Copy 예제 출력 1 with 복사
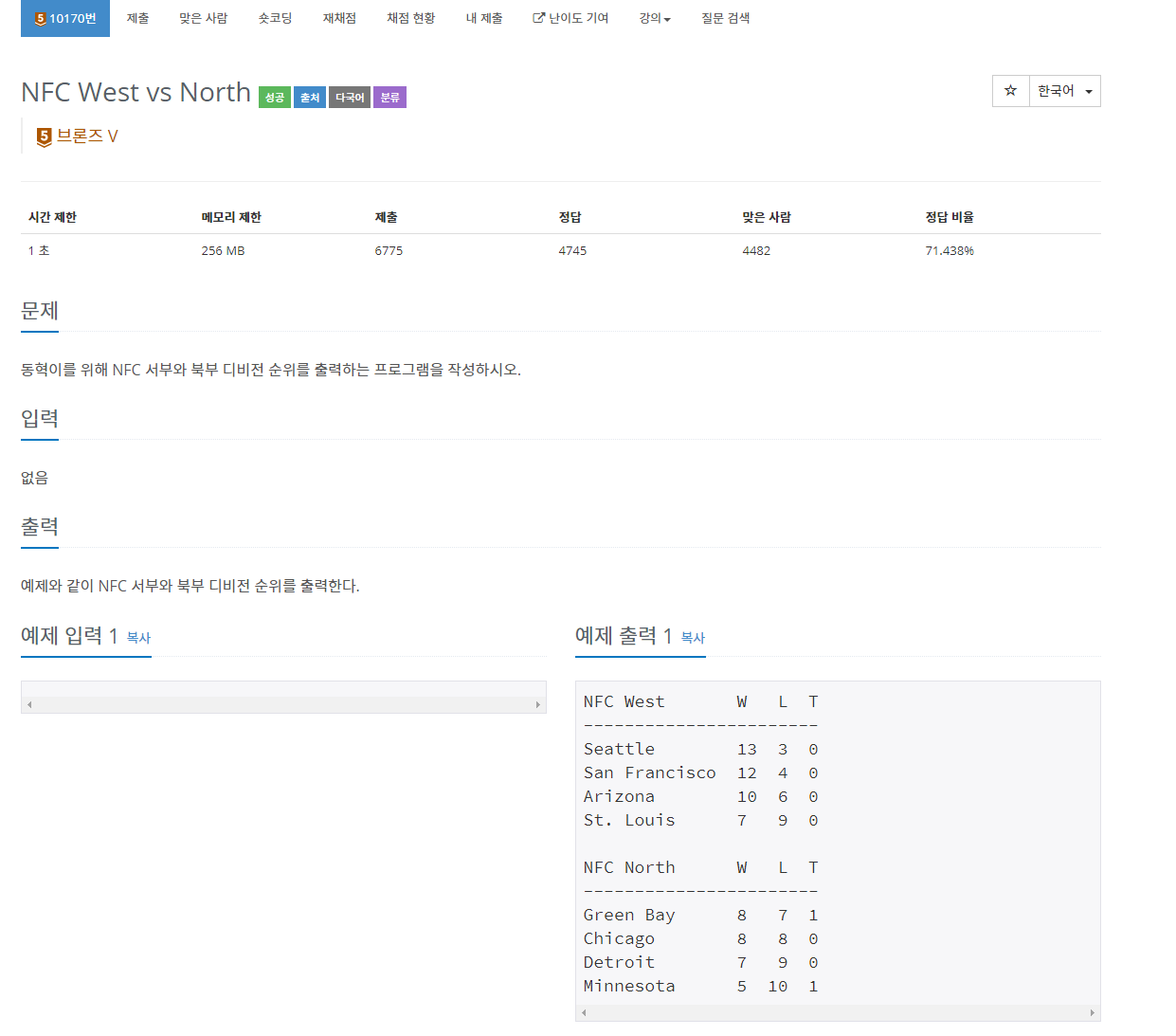1176x1036 pixels. (693, 638)
